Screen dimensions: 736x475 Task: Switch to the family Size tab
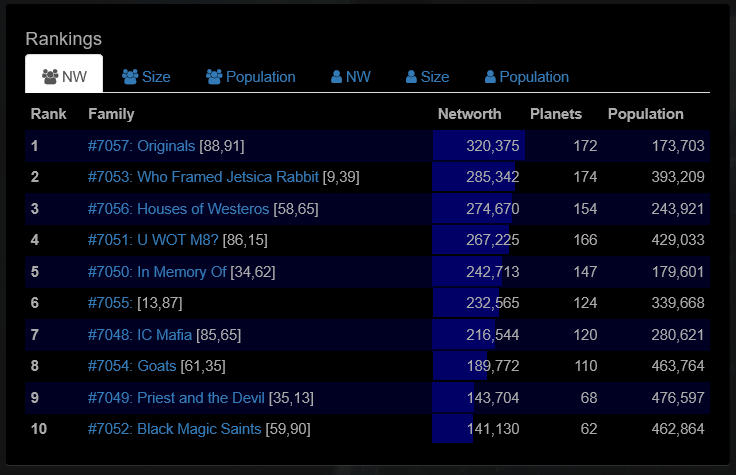tap(146, 77)
